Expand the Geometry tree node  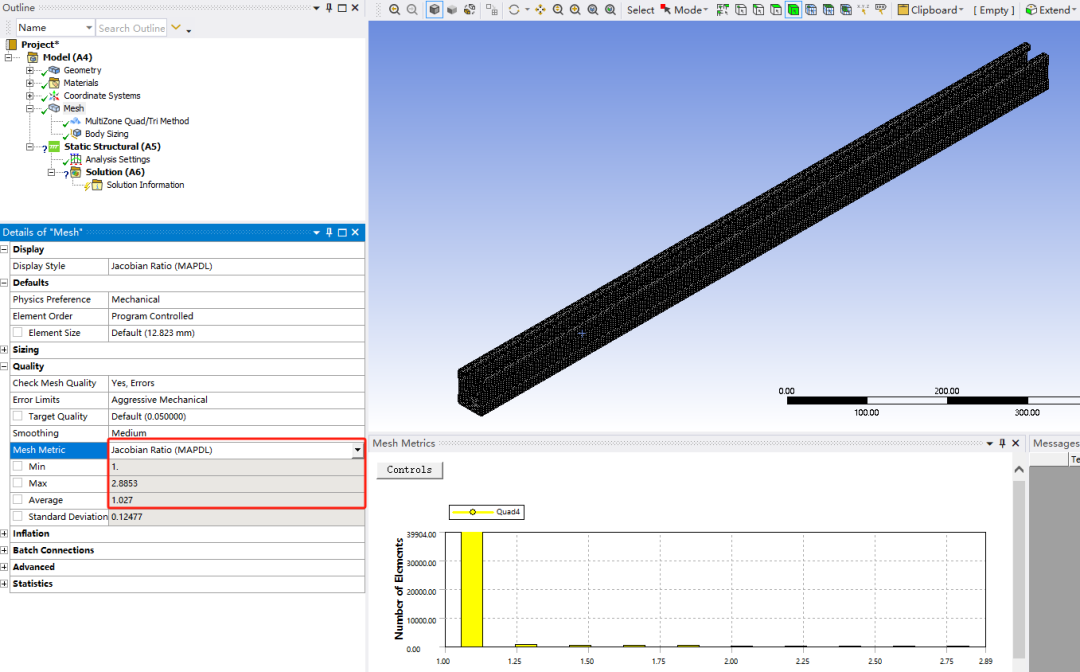coord(30,70)
